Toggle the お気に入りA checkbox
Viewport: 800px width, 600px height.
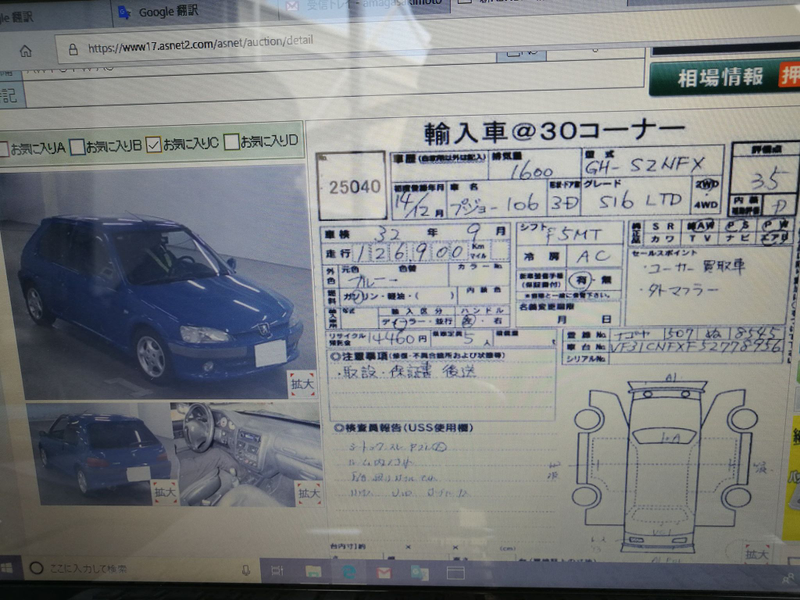pos(4,148)
